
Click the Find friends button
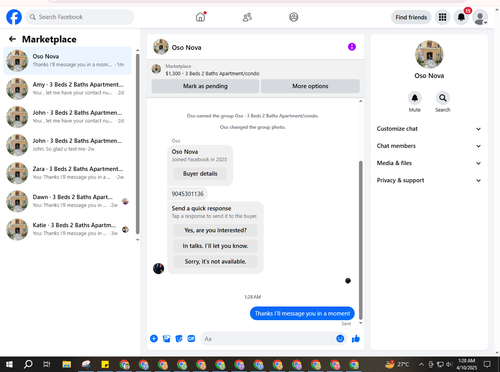pyautogui.click(x=411, y=17)
